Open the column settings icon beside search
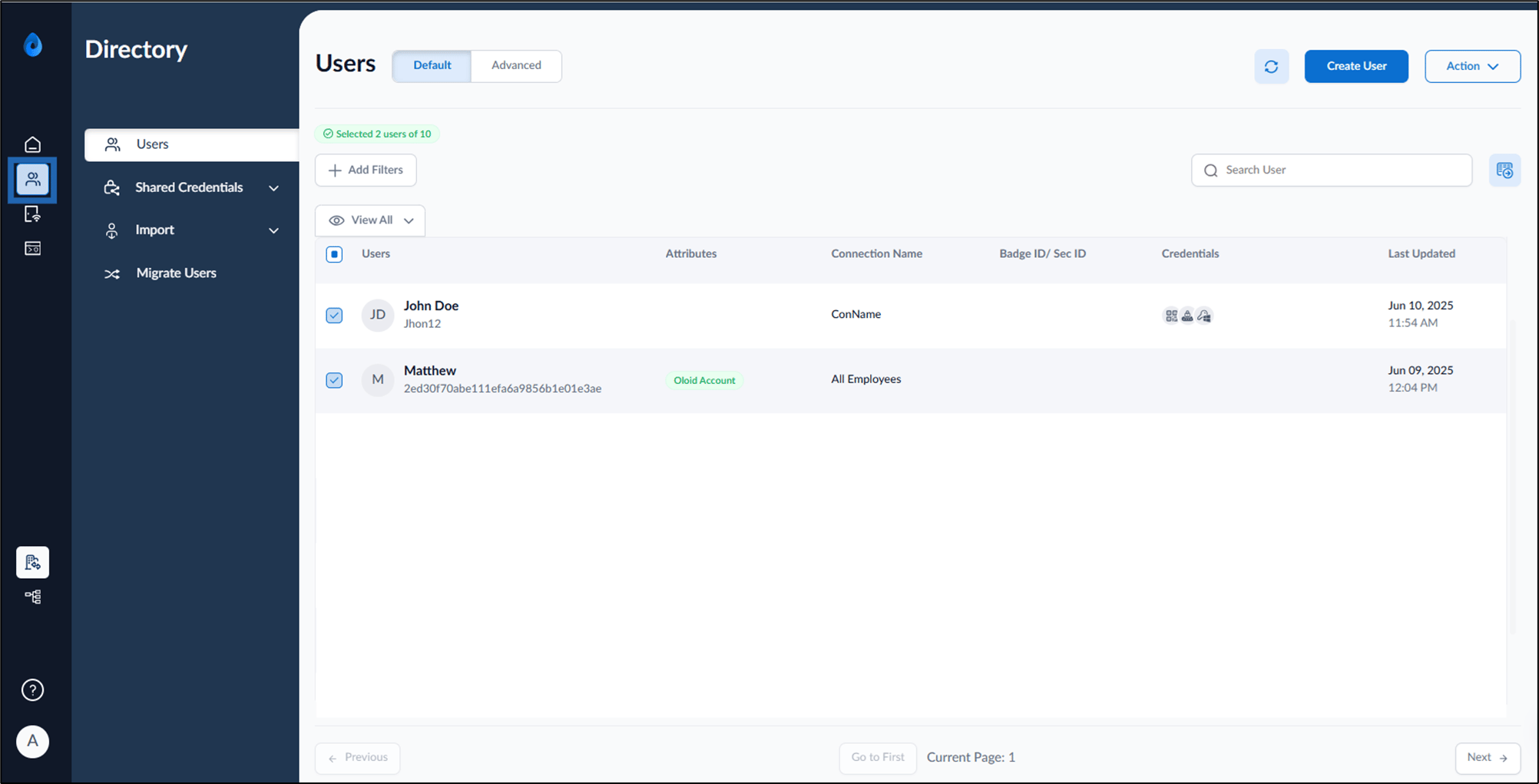The width and height of the screenshot is (1539, 784). coord(1504,170)
